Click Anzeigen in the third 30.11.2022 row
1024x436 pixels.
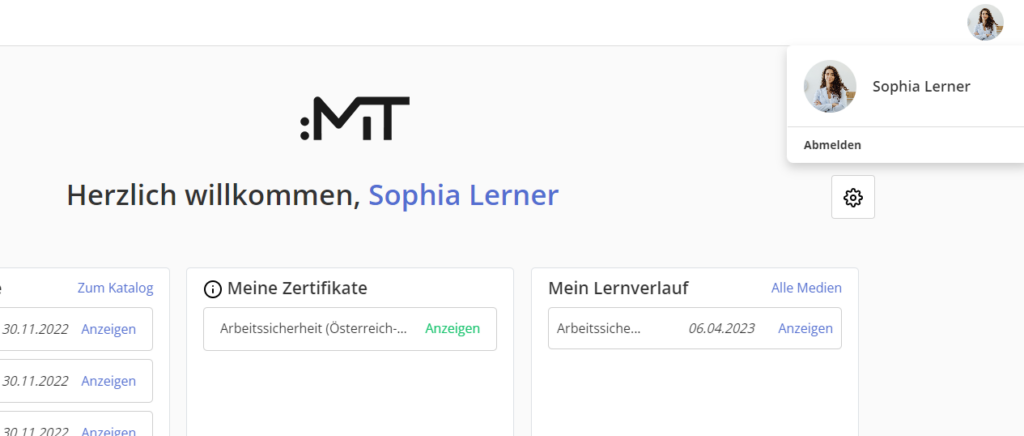108,431
